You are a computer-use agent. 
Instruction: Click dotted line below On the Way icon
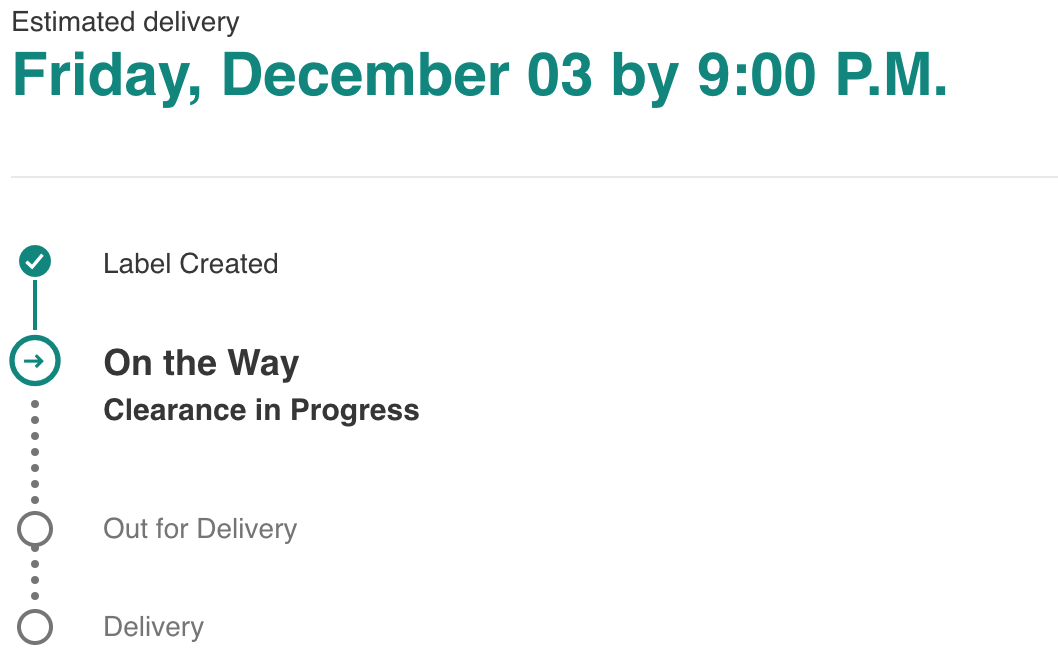tap(35, 450)
